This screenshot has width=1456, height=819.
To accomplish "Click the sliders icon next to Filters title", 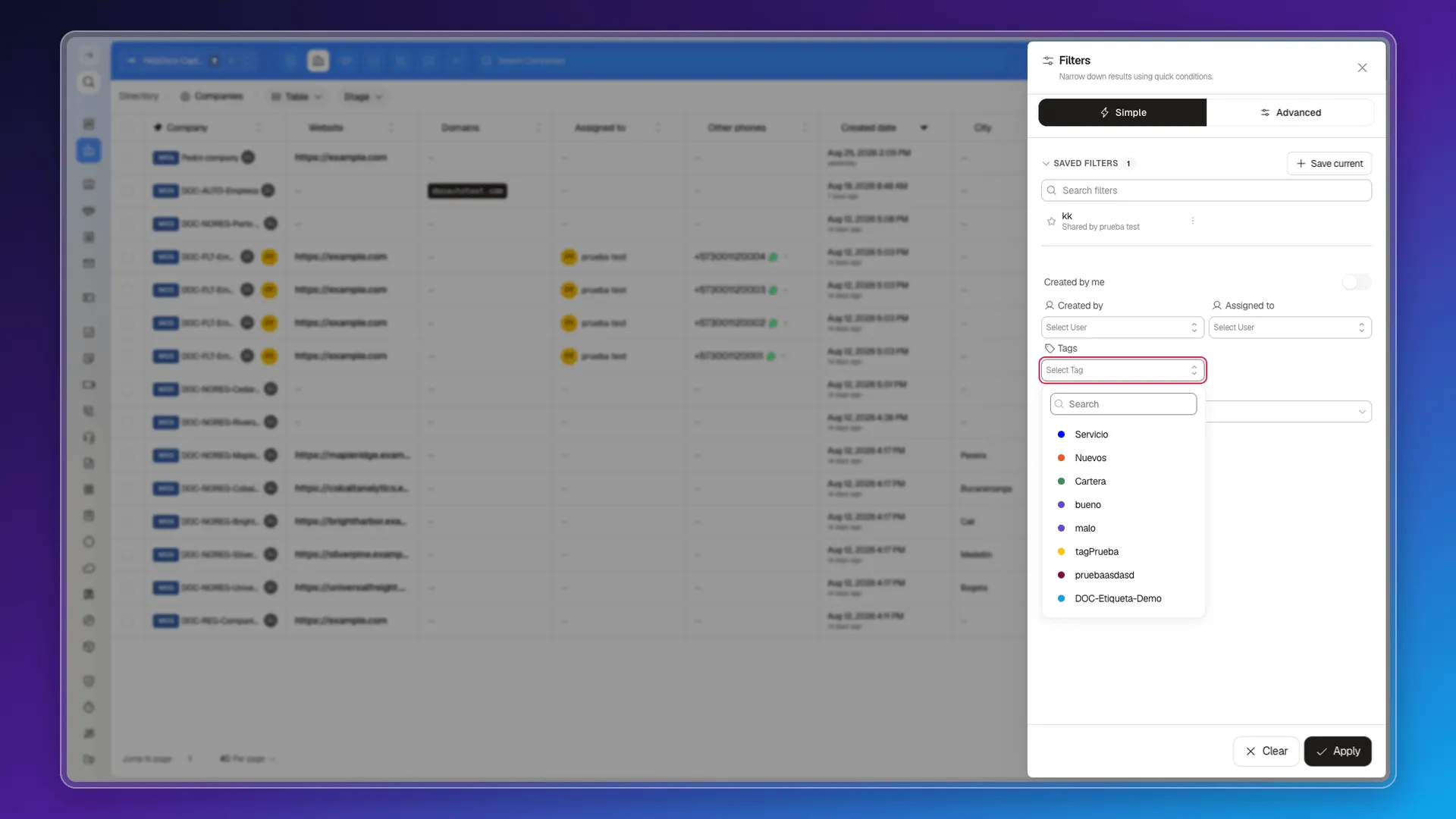I will 1048,61.
